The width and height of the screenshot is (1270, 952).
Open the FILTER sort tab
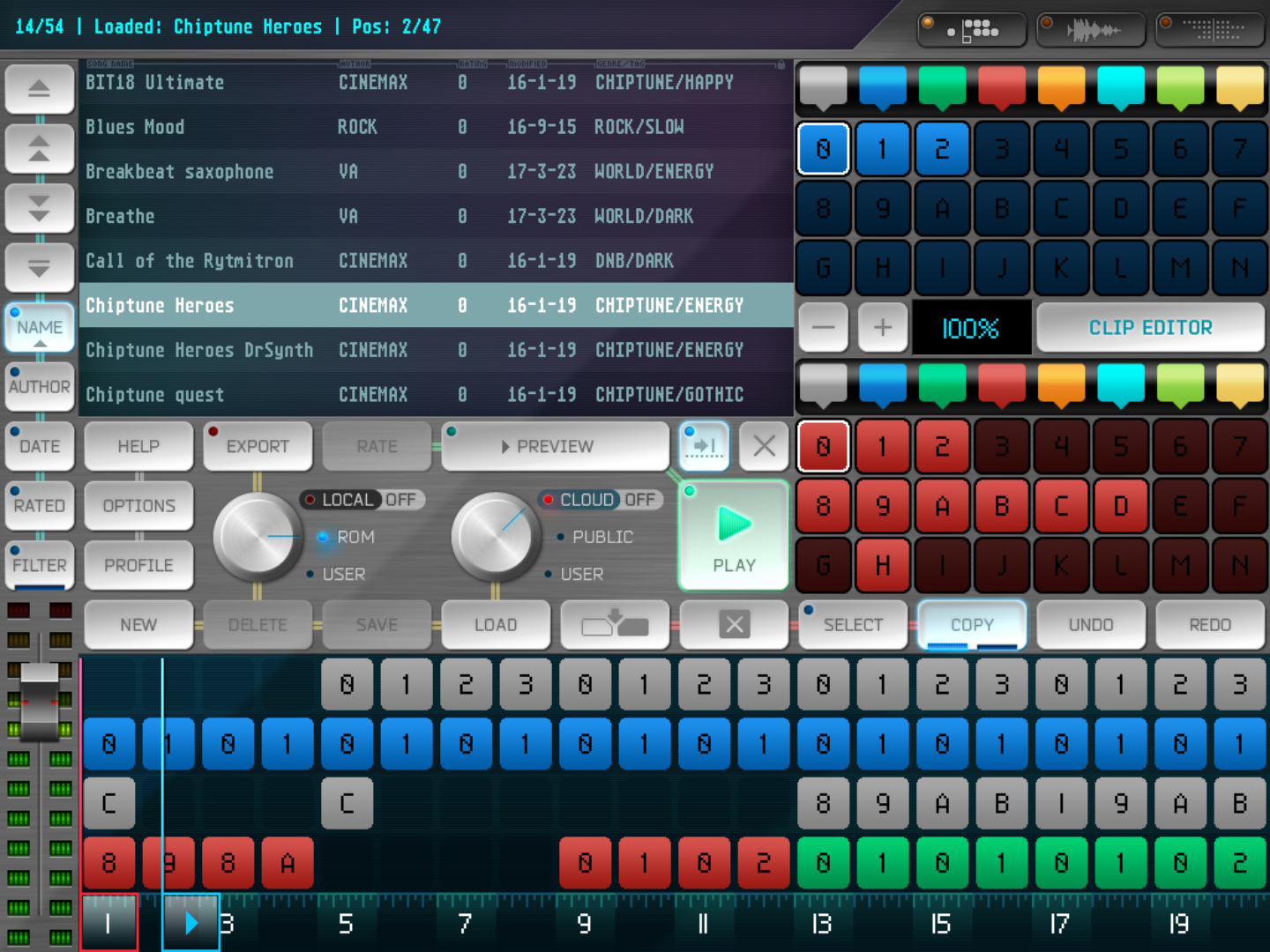40,565
